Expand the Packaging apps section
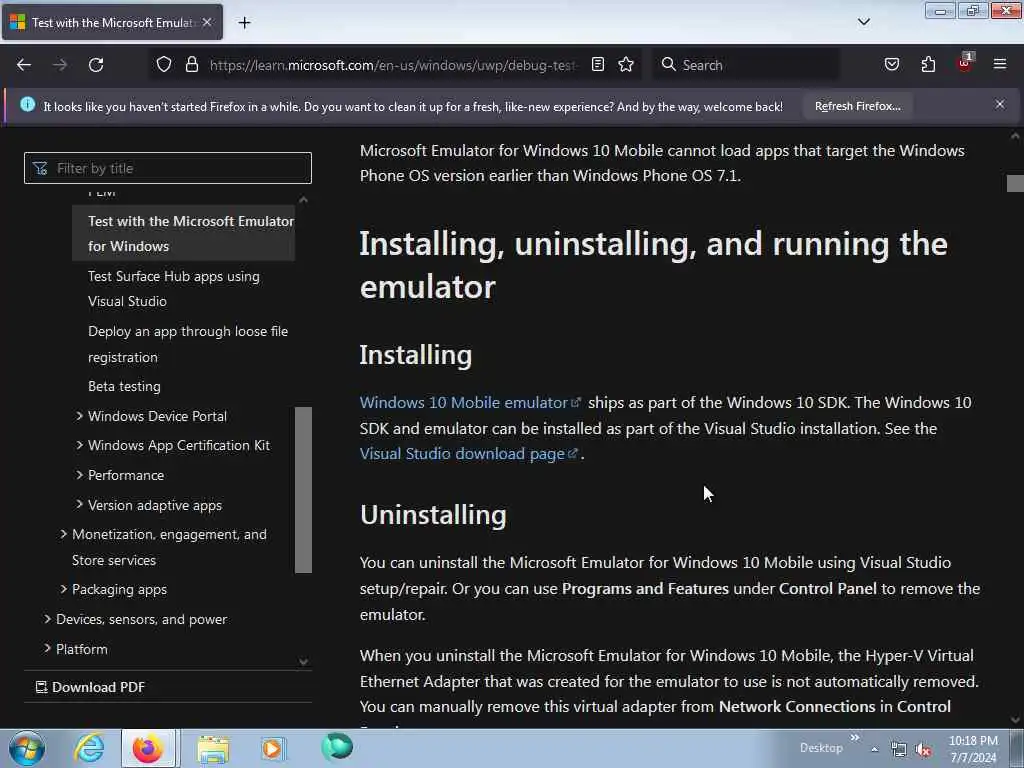This screenshot has width=1024, height=768. (x=63, y=589)
